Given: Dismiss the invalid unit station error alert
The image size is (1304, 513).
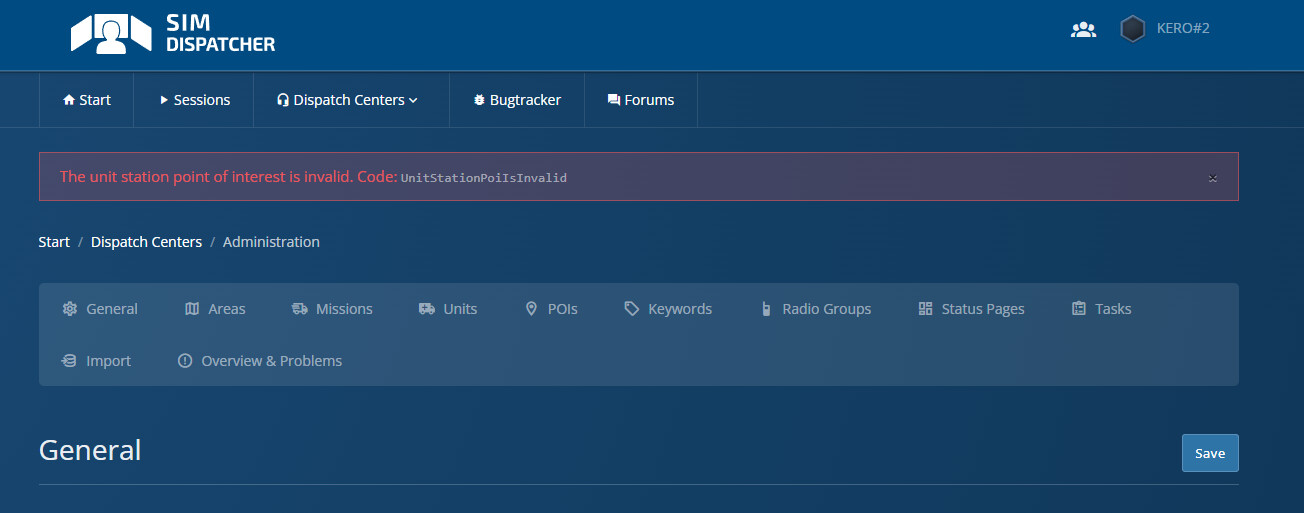Looking at the screenshot, I should [x=1212, y=178].
